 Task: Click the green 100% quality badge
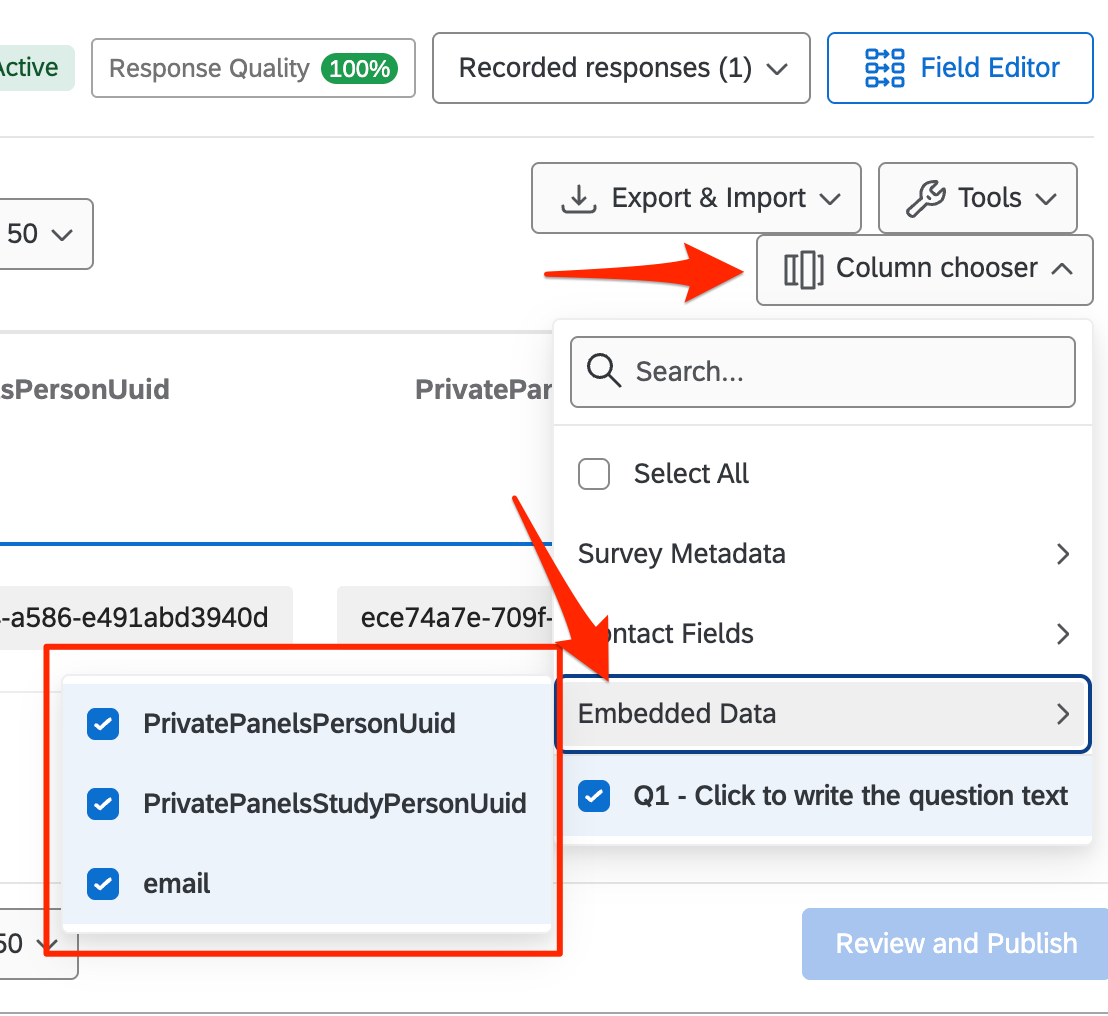359,69
